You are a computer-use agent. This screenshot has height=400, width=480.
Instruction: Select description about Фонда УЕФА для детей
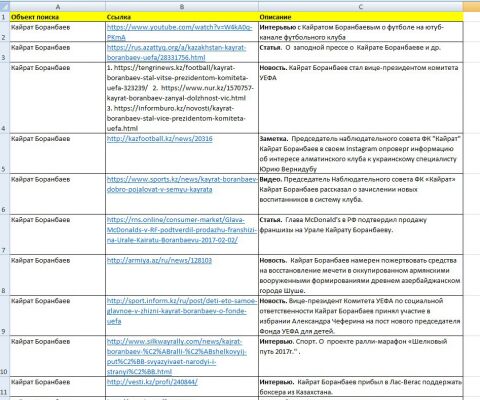[x=361, y=316]
